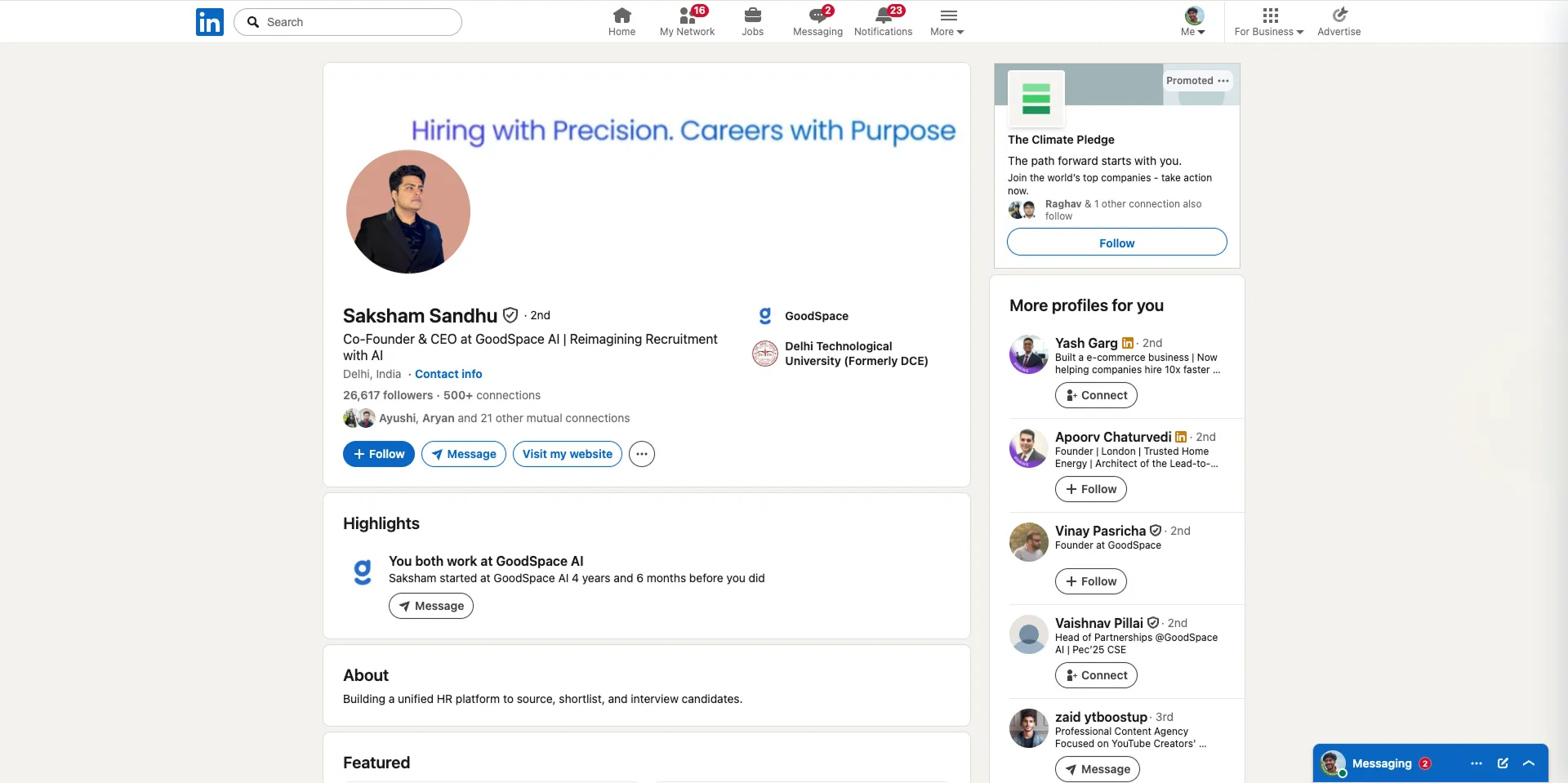1568x783 pixels.
Task: Follow Vinay Pasricha
Action: coord(1091,581)
